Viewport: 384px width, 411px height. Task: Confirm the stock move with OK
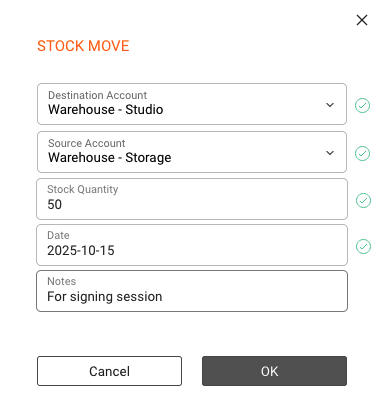pyautogui.click(x=274, y=371)
